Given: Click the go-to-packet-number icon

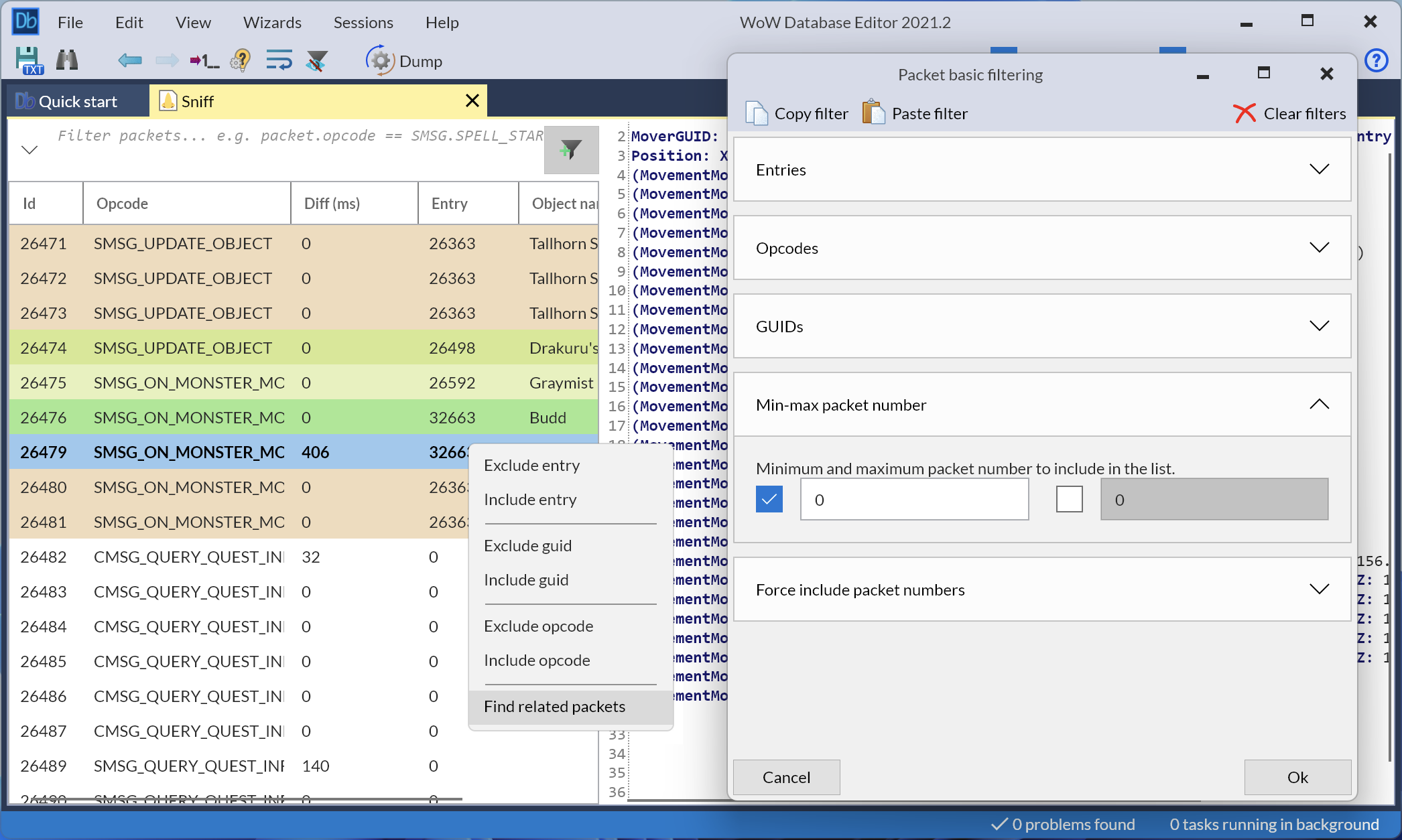Looking at the screenshot, I should pos(203,60).
